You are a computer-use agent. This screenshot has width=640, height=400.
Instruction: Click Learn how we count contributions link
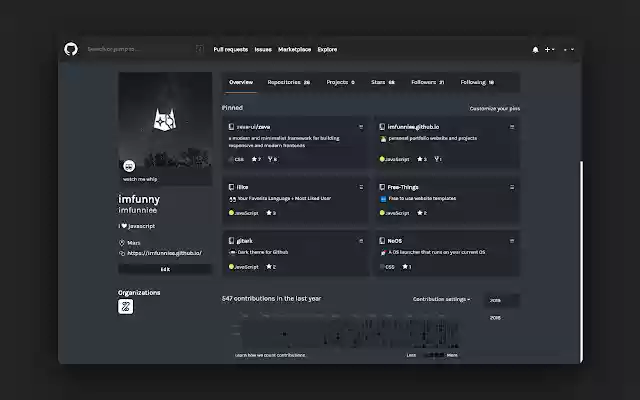[x=270, y=355]
